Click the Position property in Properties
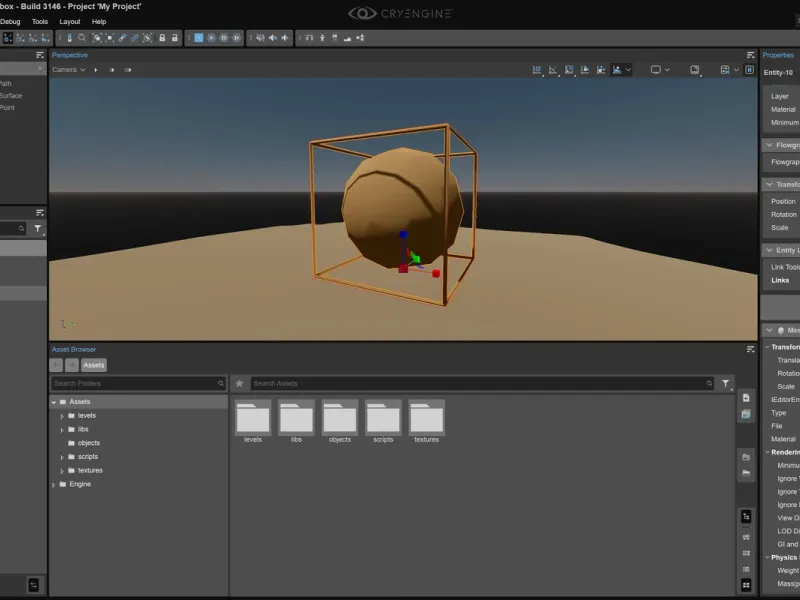This screenshot has width=800, height=600. [x=783, y=202]
